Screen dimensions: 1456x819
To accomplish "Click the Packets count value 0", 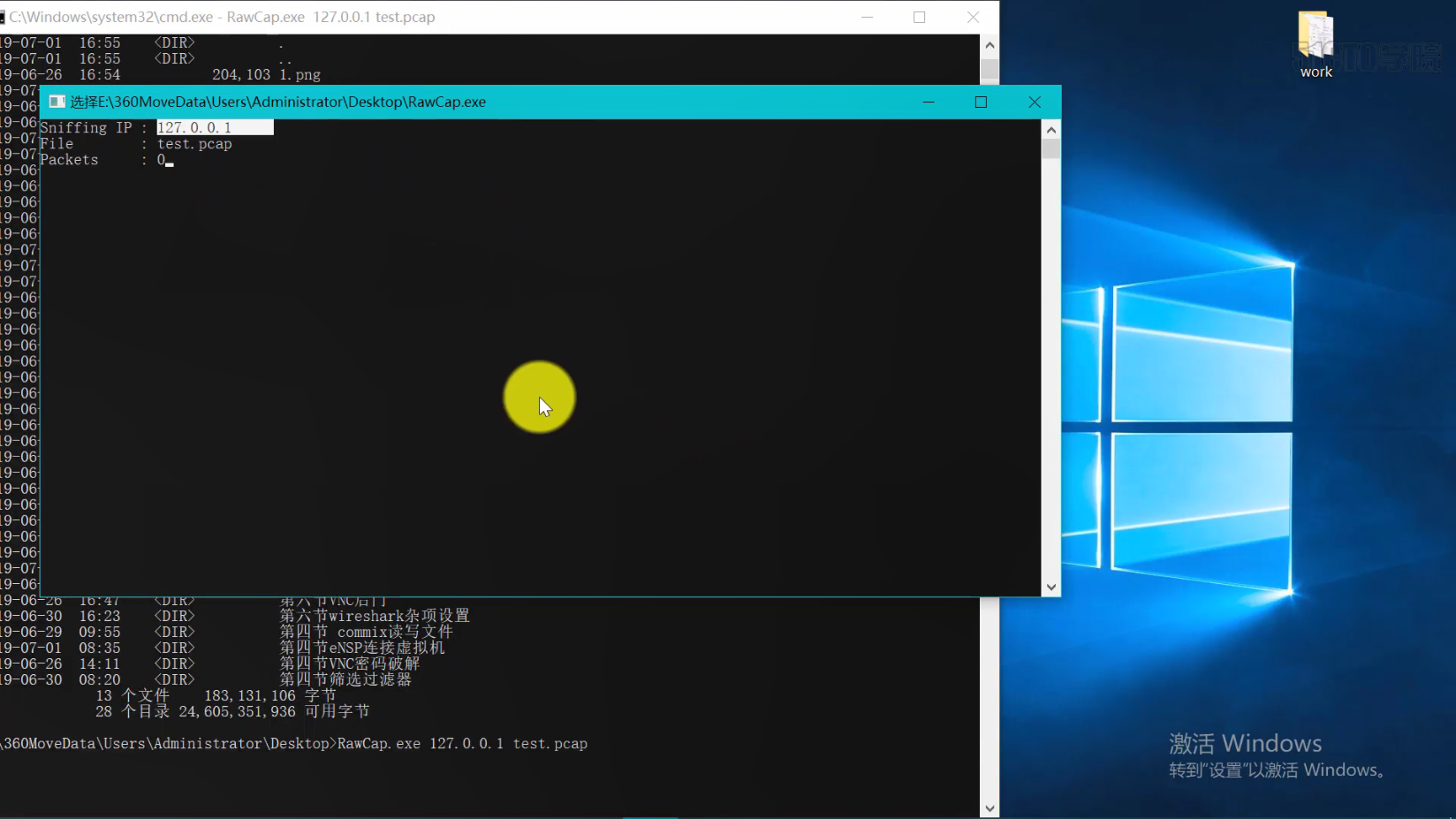I will tap(161, 160).
